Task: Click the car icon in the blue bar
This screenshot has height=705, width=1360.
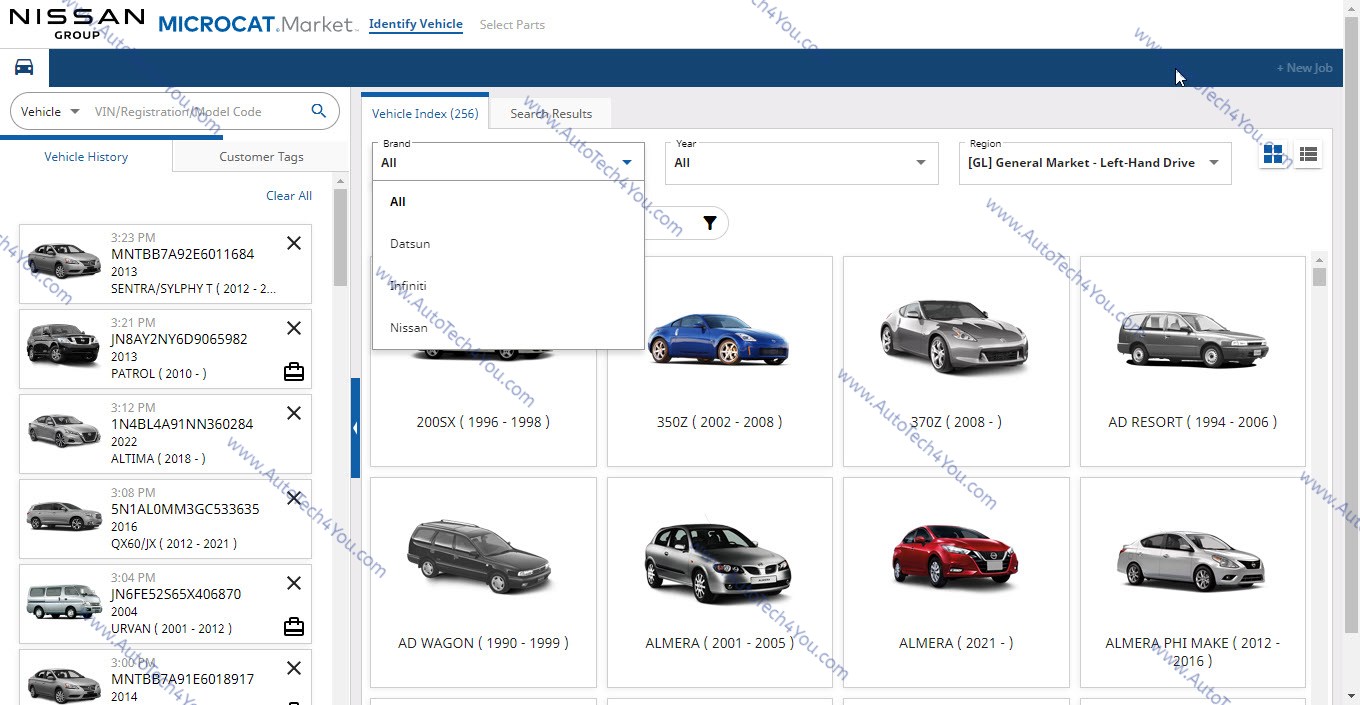Action: click(x=24, y=67)
